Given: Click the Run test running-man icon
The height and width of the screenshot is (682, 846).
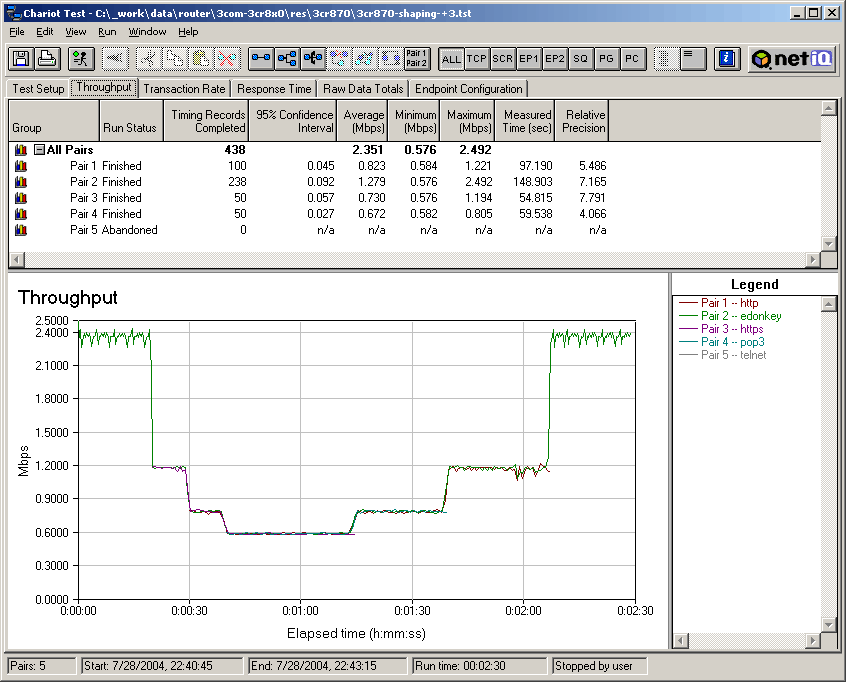Looking at the screenshot, I should pos(82,59).
